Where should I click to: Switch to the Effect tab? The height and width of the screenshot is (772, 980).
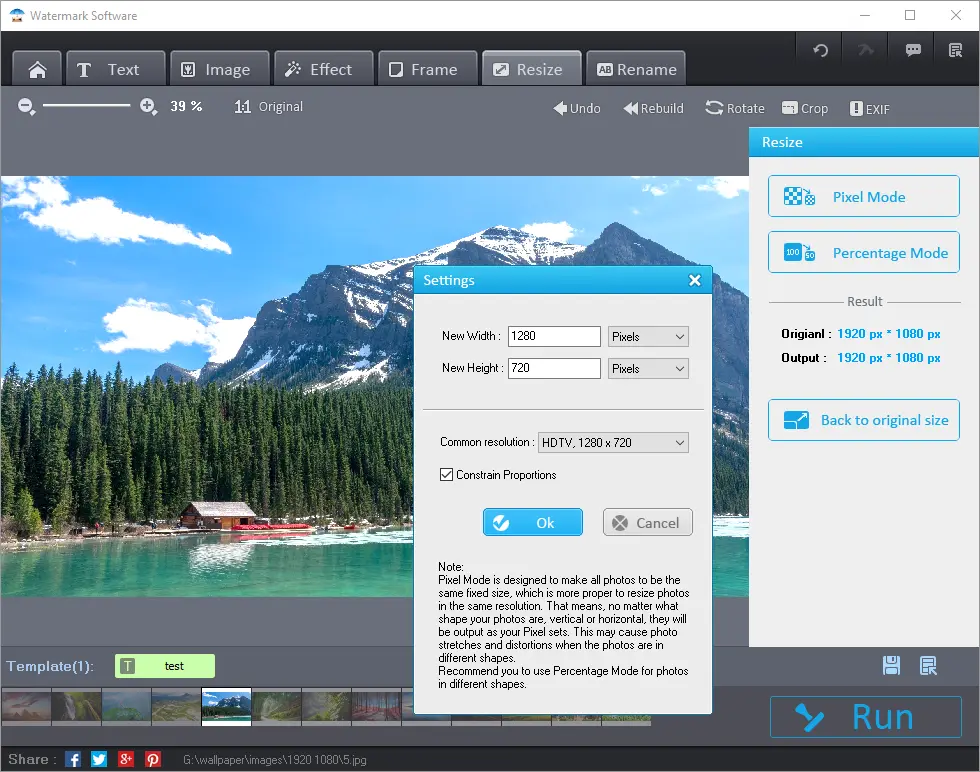(324, 69)
